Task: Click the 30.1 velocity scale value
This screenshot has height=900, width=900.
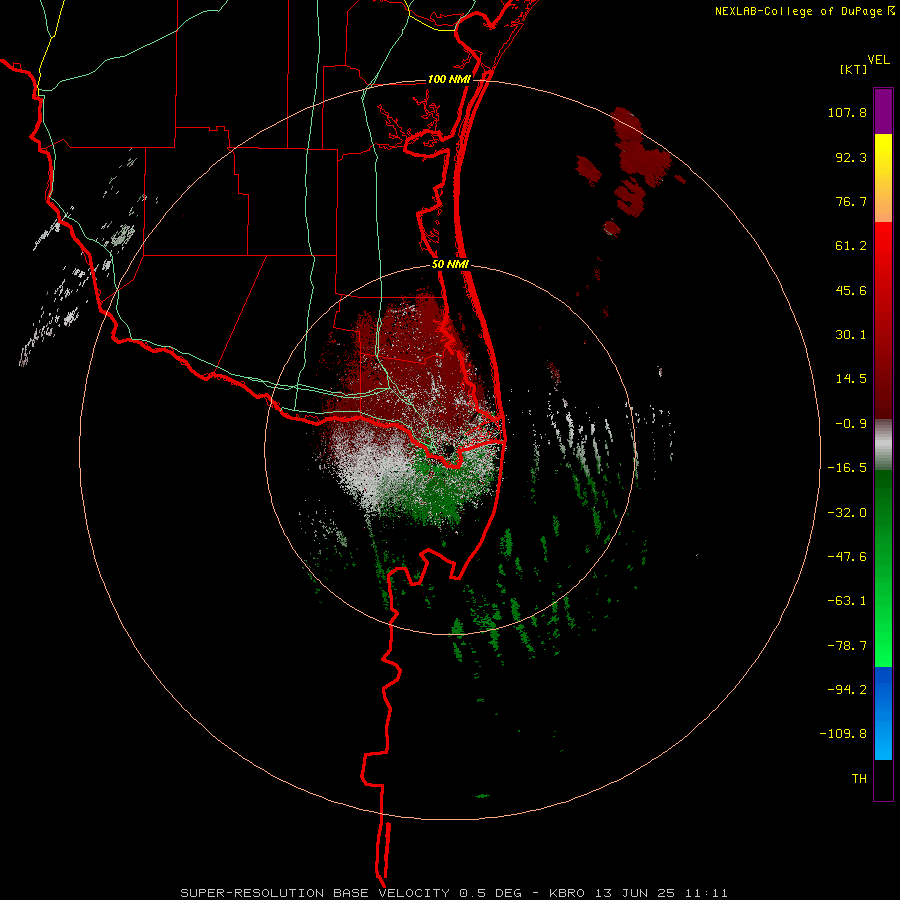Action: click(851, 335)
